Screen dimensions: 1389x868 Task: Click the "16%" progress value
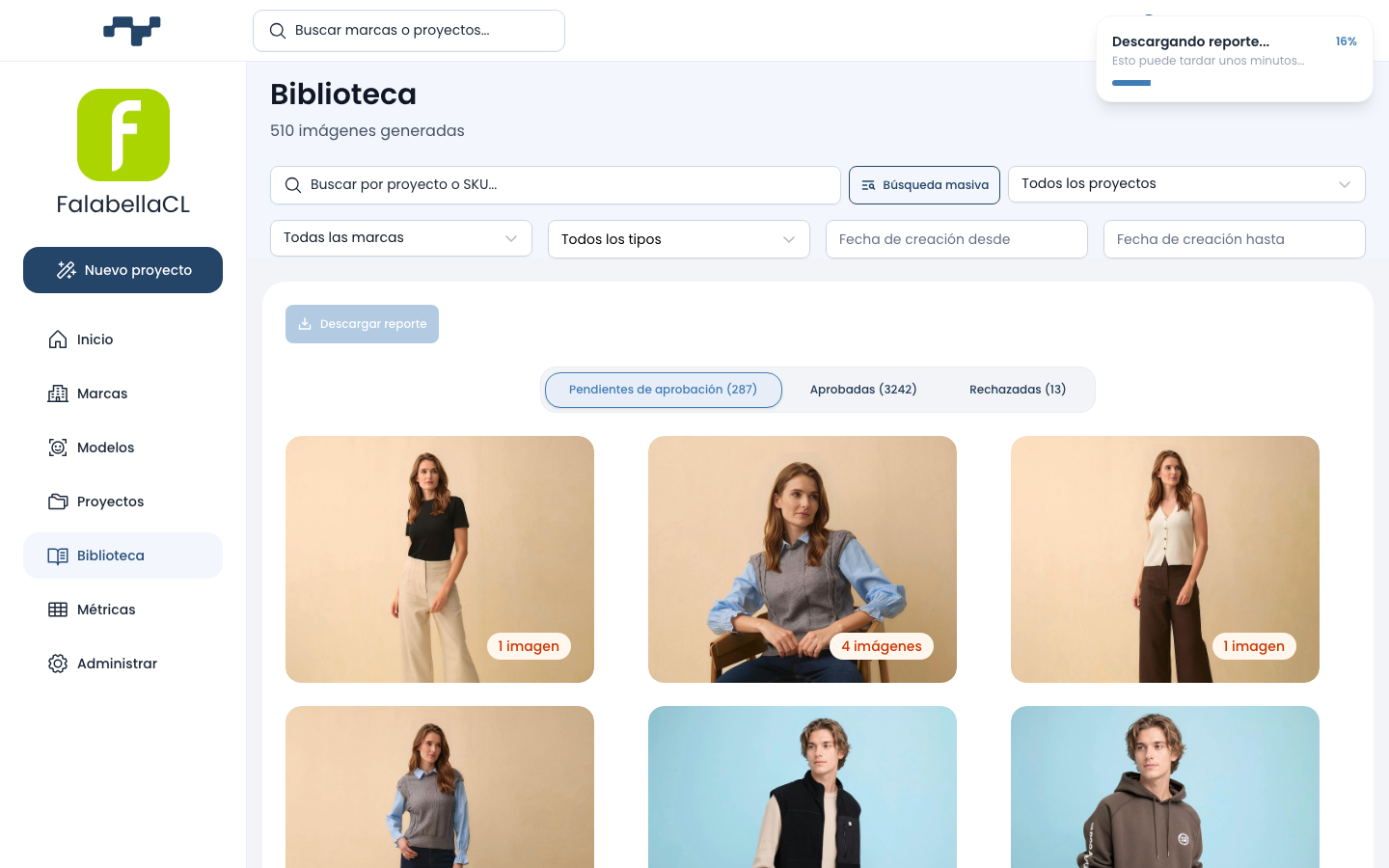tap(1347, 41)
